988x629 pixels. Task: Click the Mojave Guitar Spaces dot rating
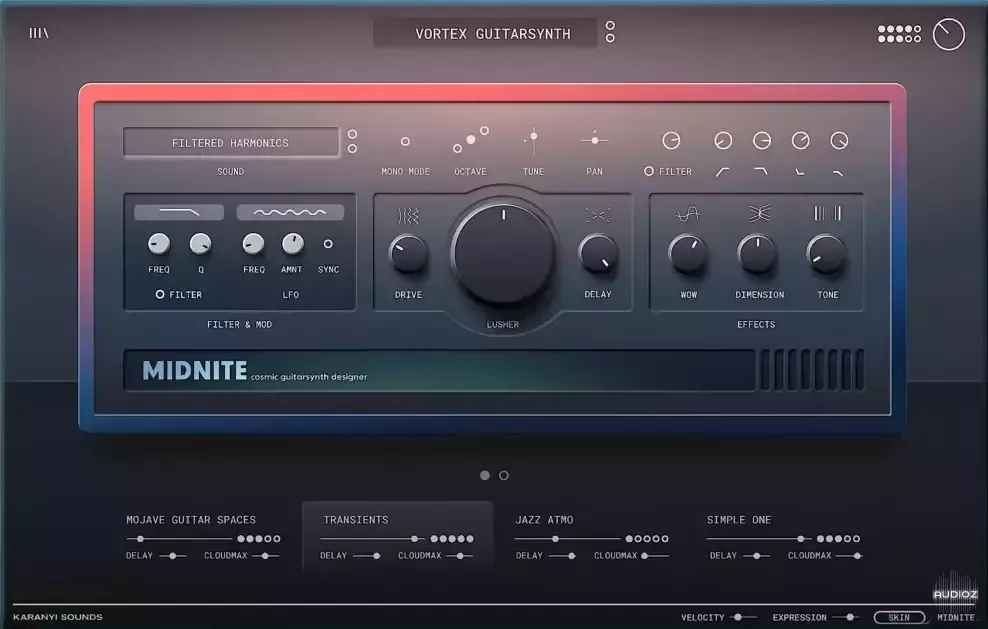259,539
